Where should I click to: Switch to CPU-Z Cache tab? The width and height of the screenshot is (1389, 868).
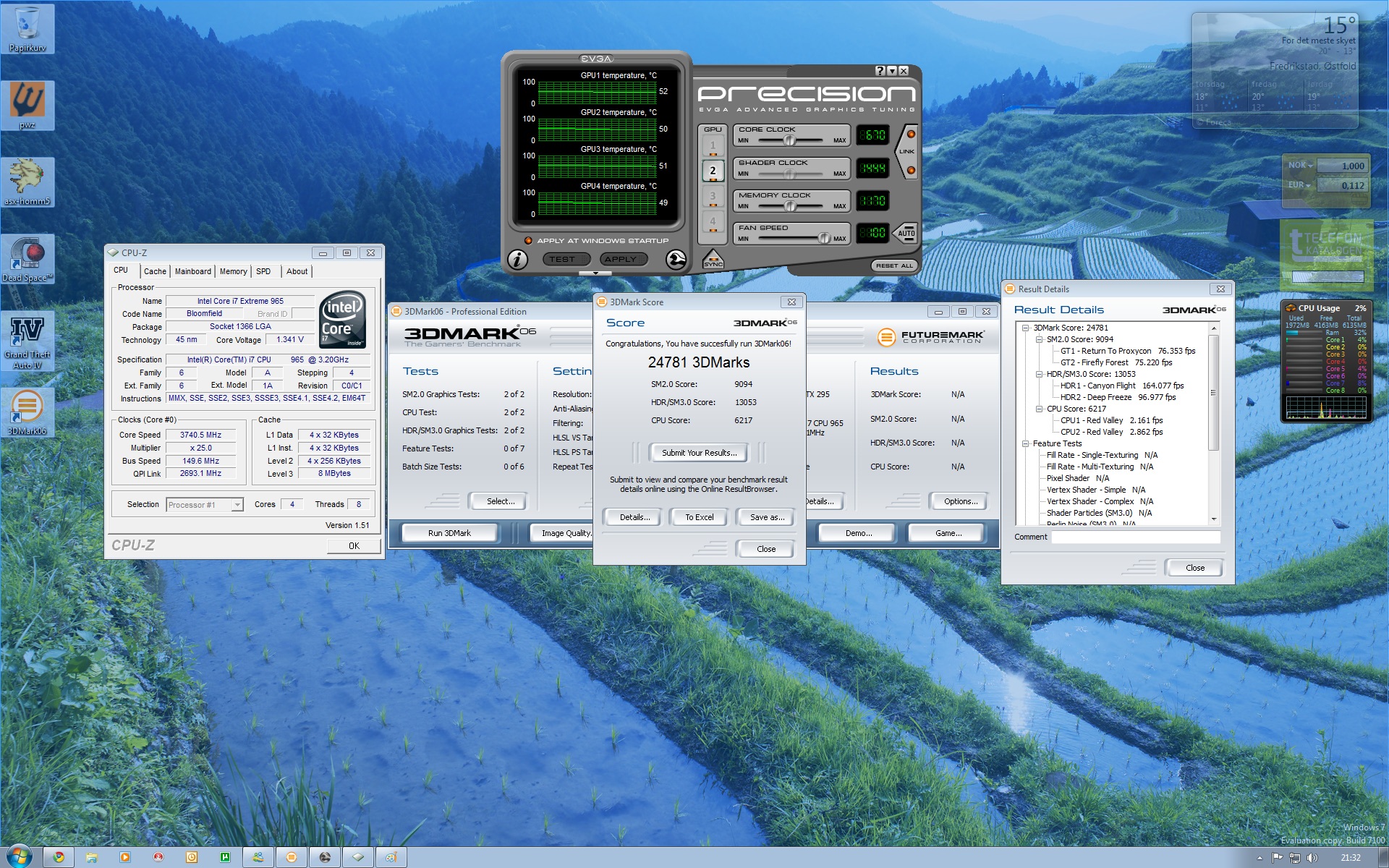coord(155,271)
